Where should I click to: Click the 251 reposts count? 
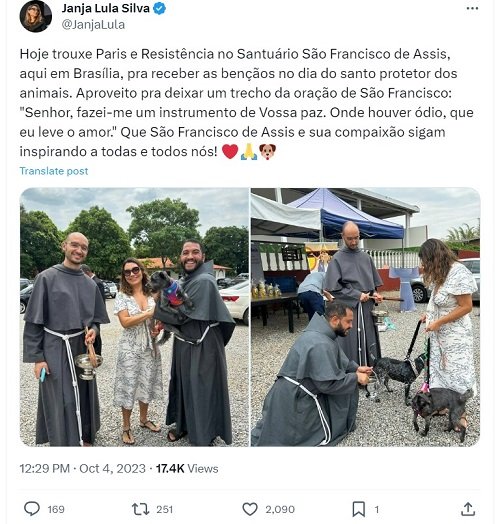164,509
